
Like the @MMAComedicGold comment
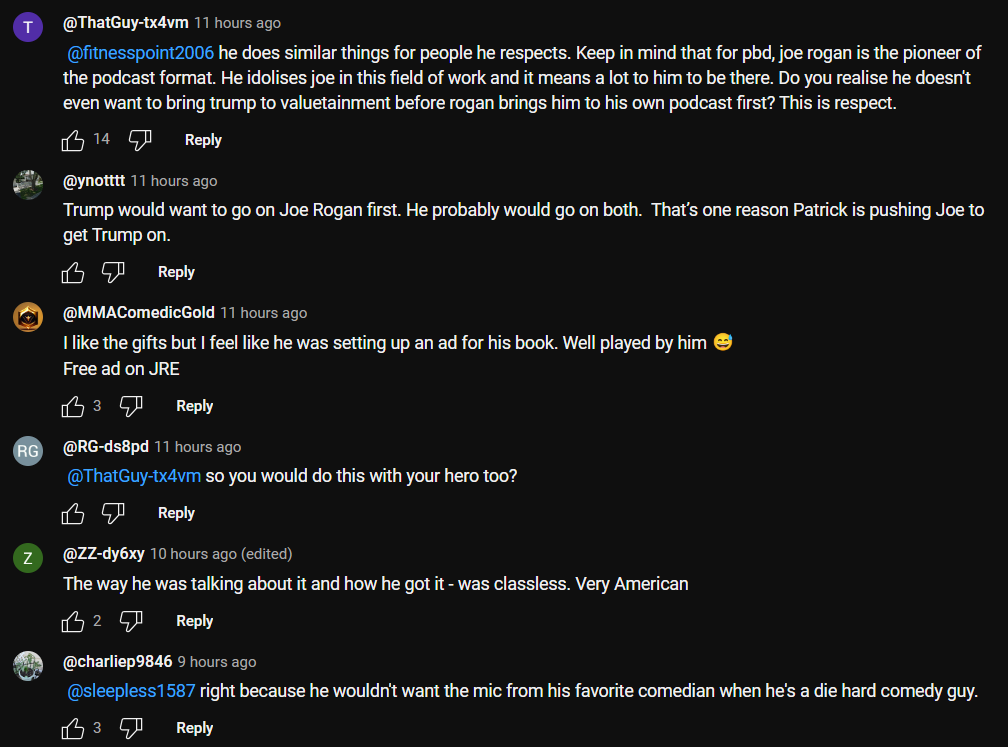tap(73, 407)
